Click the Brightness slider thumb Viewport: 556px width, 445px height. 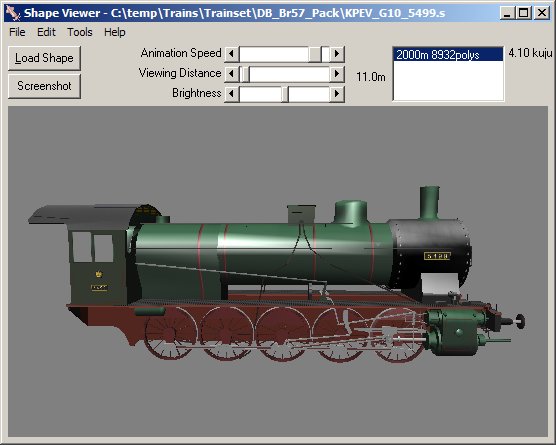[285, 94]
